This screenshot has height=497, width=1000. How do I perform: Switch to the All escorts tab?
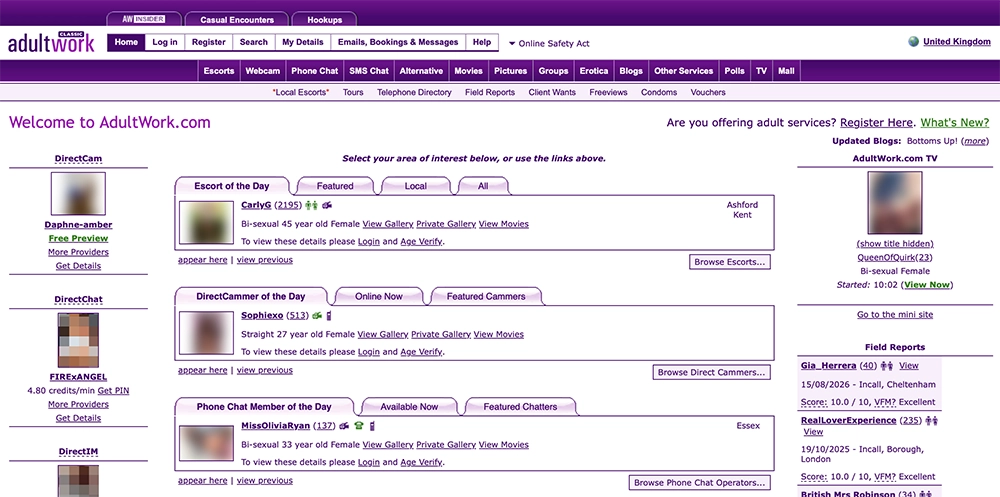483,186
